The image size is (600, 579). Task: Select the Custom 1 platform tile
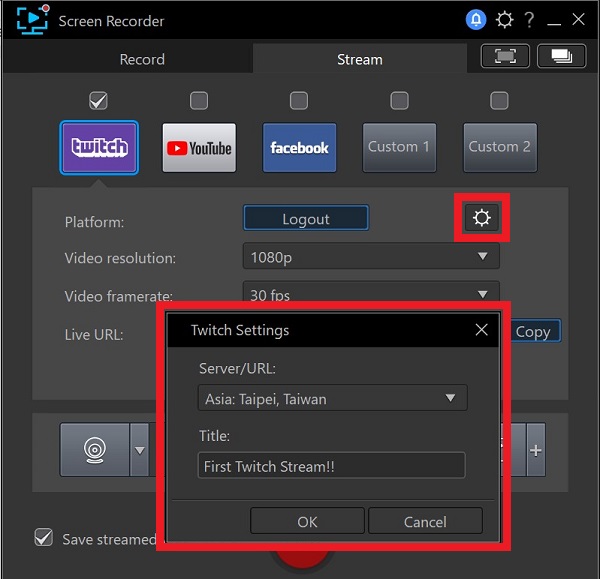399,147
